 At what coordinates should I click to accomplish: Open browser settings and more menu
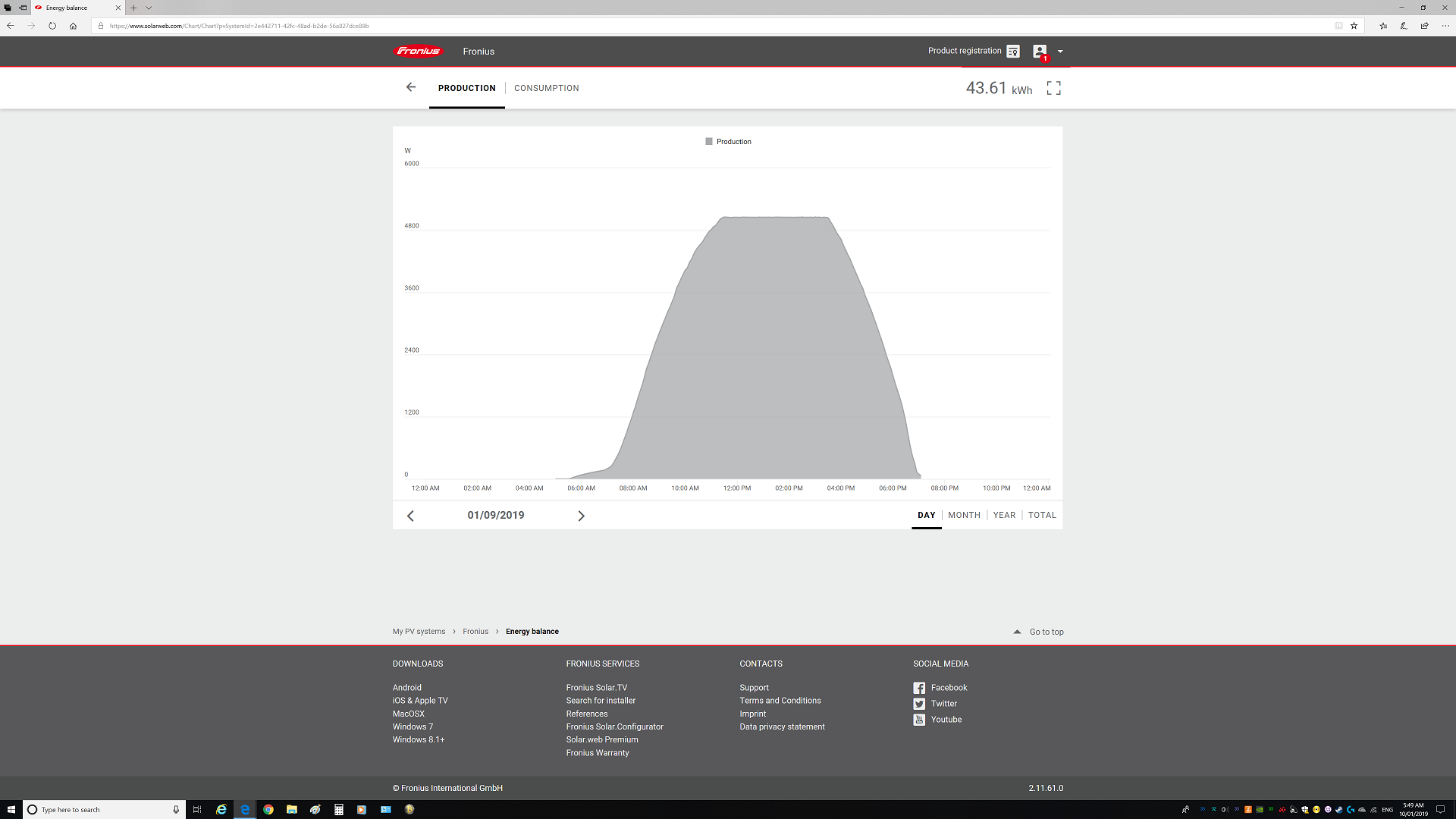pyautogui.click(x=1445, y=26)
